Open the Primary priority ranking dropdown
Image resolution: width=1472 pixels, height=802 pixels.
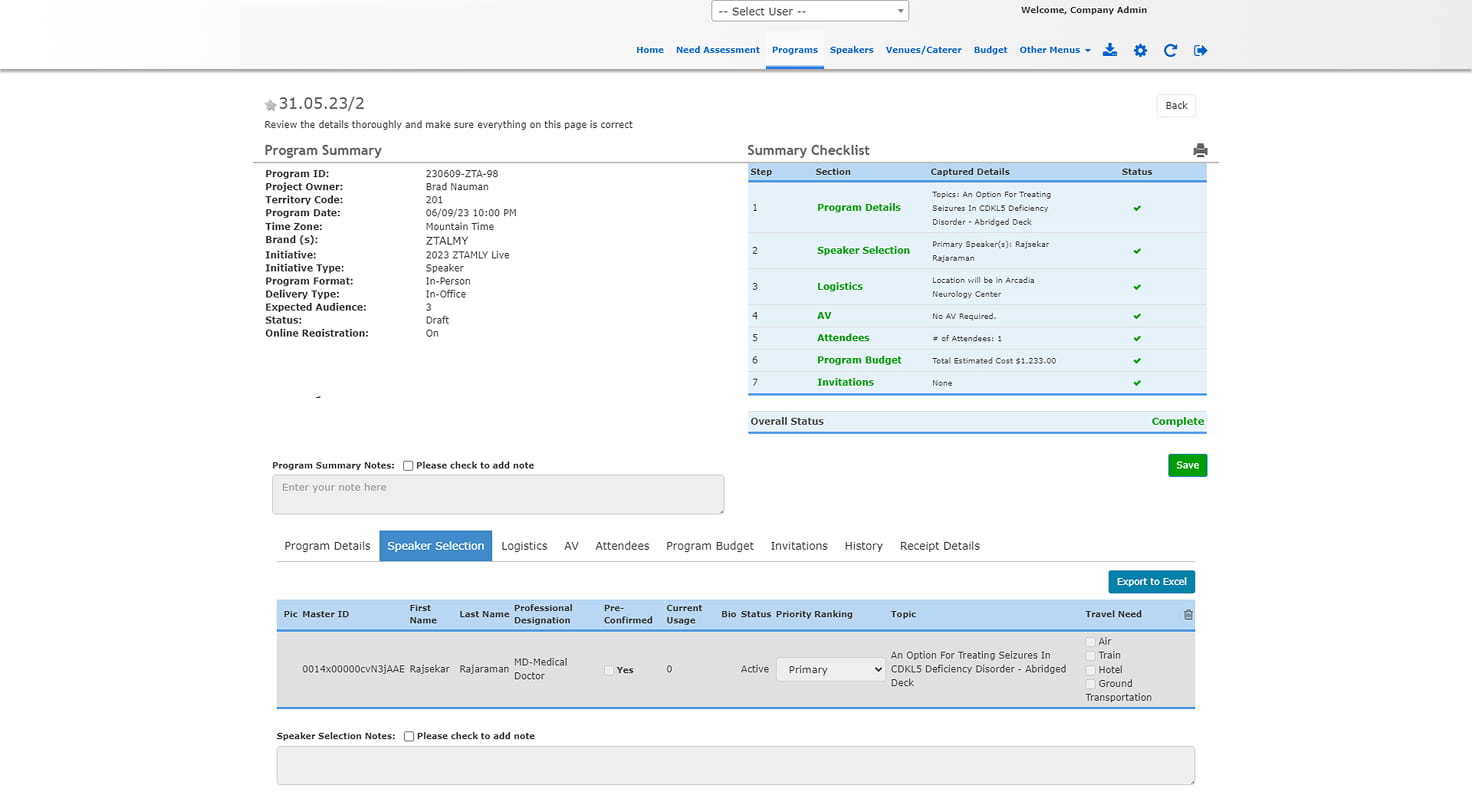831,669
